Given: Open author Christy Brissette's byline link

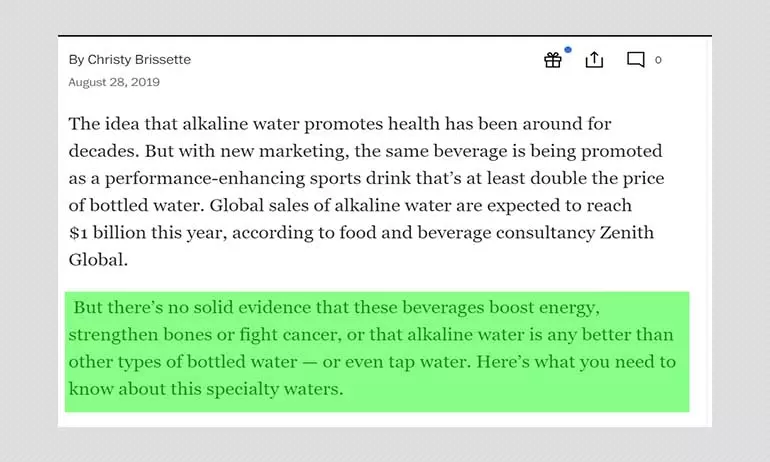Looking at the screenshot, I should [x=139, y=59].
